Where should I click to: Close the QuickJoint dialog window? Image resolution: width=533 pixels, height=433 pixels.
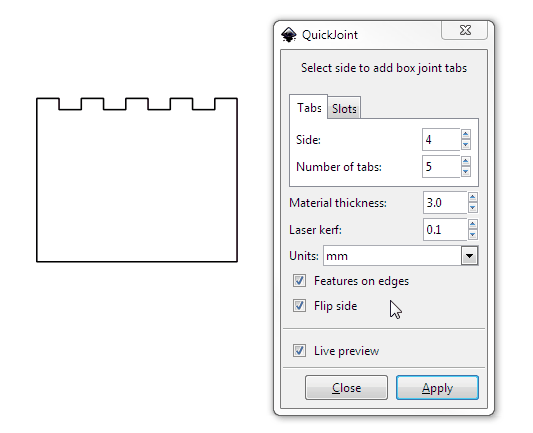point(465,30)
